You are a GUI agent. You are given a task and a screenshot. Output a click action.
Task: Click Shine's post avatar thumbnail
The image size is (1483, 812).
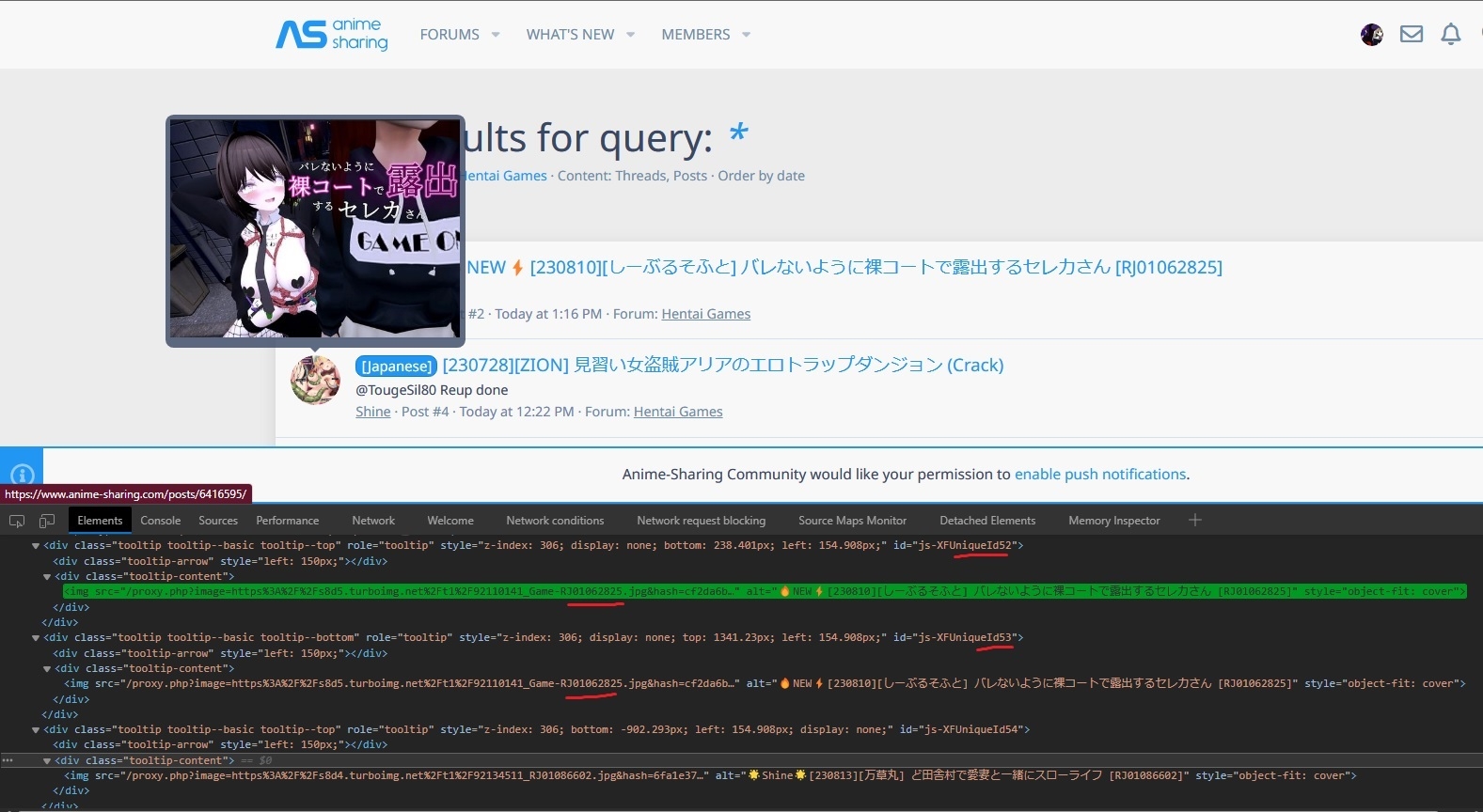316,381
